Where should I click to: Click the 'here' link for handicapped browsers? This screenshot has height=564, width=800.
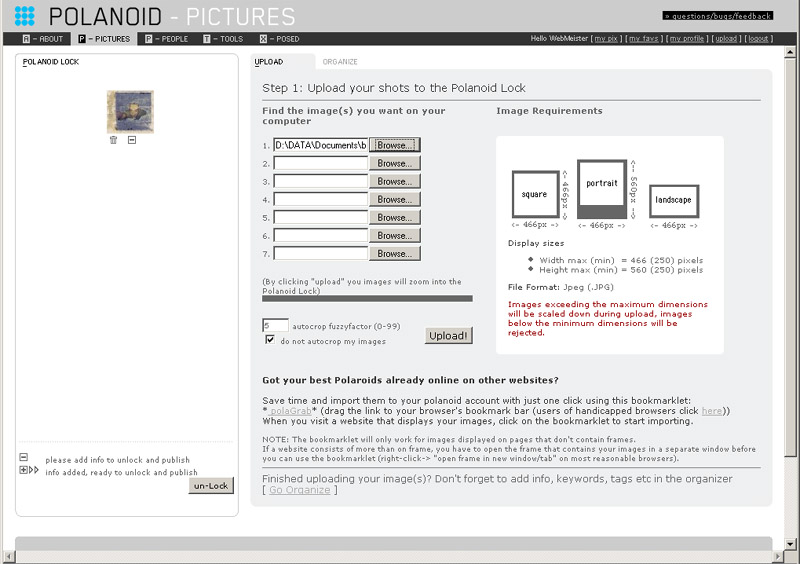[x=712, y=411]
